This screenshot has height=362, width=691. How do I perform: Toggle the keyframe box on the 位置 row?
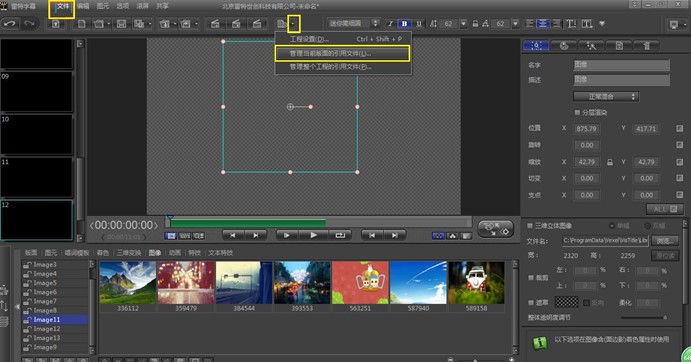pos(680,129)
